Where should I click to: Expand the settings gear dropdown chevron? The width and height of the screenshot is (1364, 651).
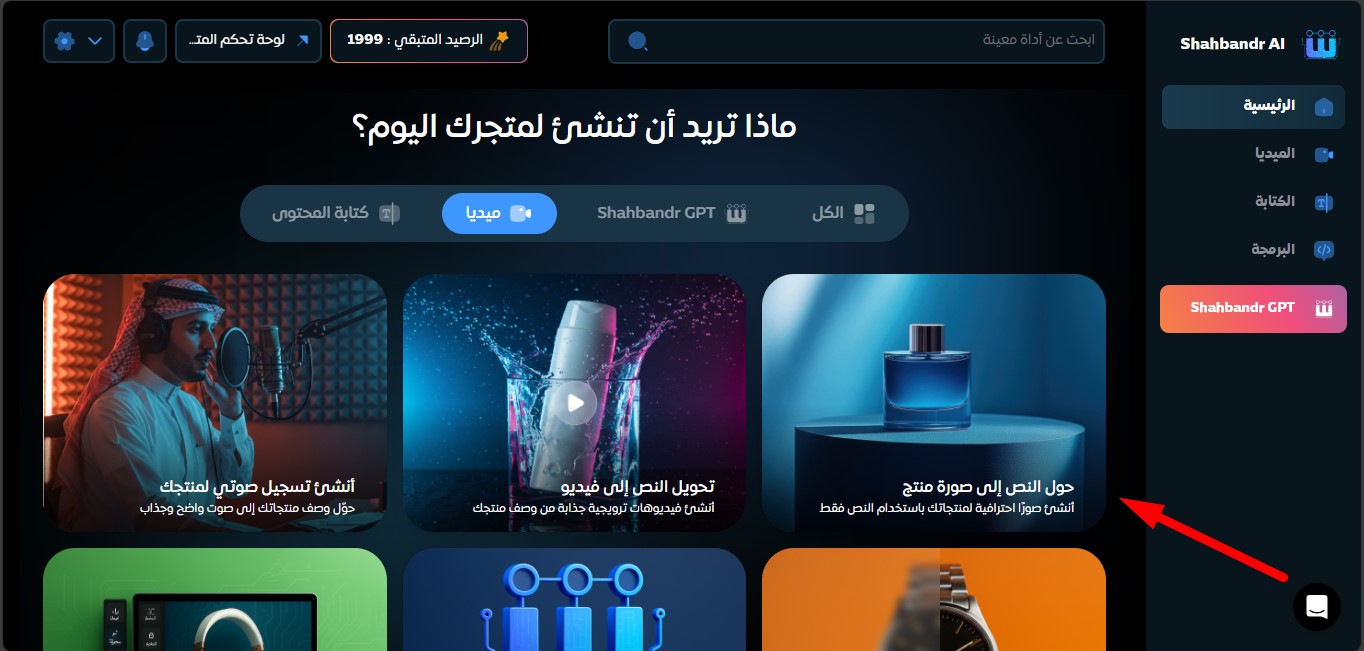95,41
